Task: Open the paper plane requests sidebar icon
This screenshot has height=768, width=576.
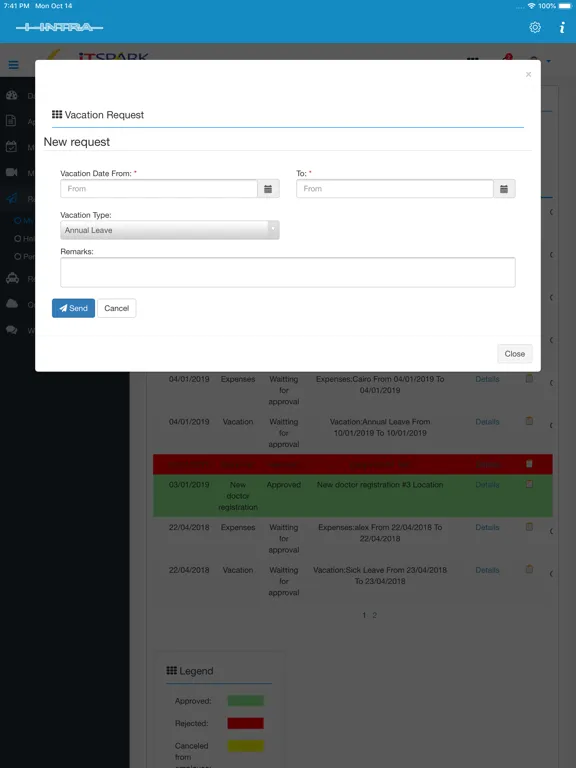Action: (x=12, y=198)
